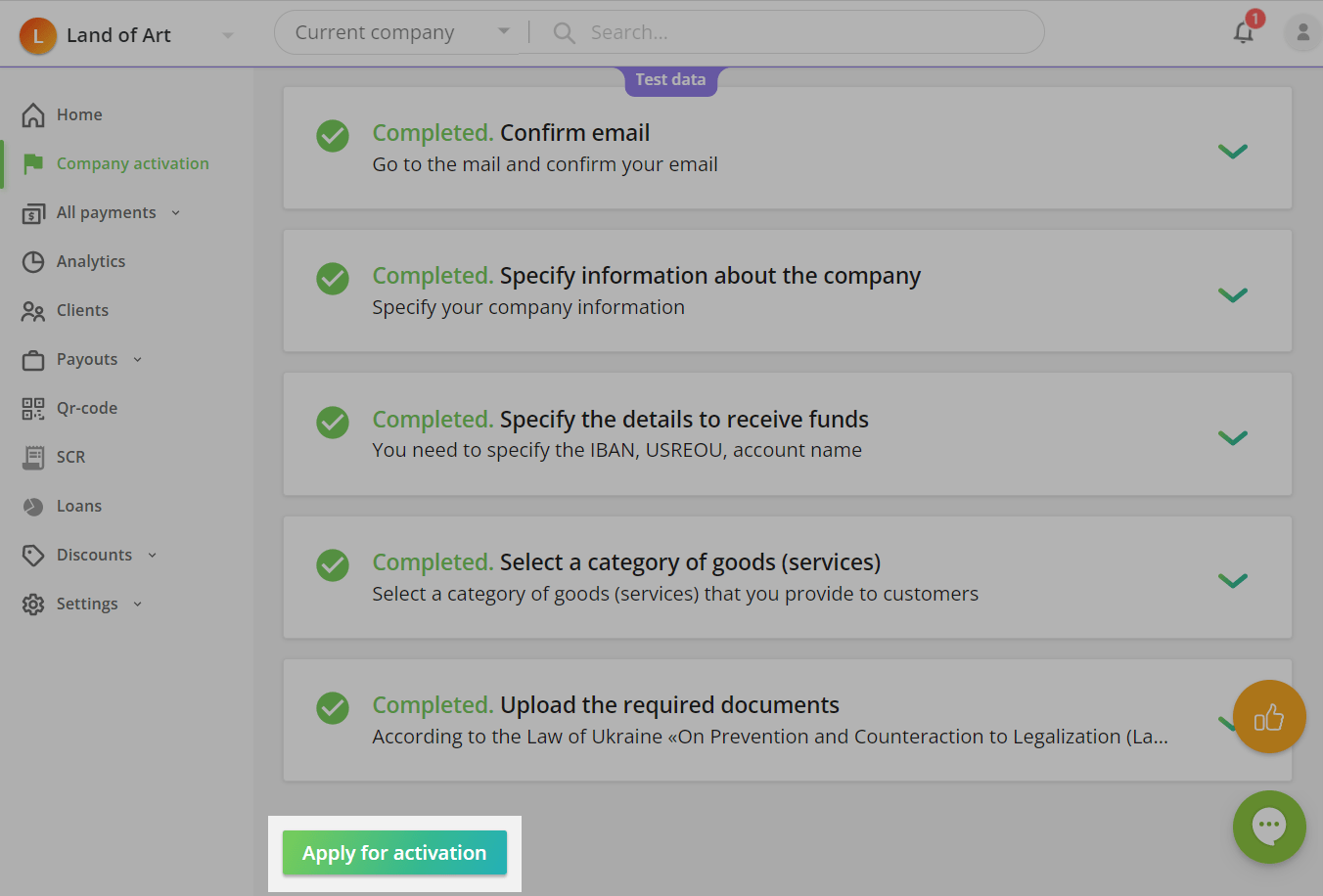Go to Clients in the sidebar
Screen dimensions: 1323x896
coord(82,311)
